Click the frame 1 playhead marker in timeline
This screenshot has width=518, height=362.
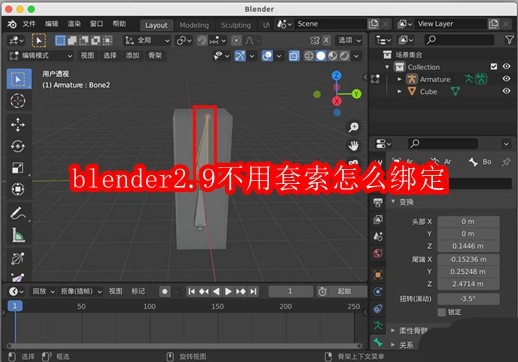(x=15, y=306)
